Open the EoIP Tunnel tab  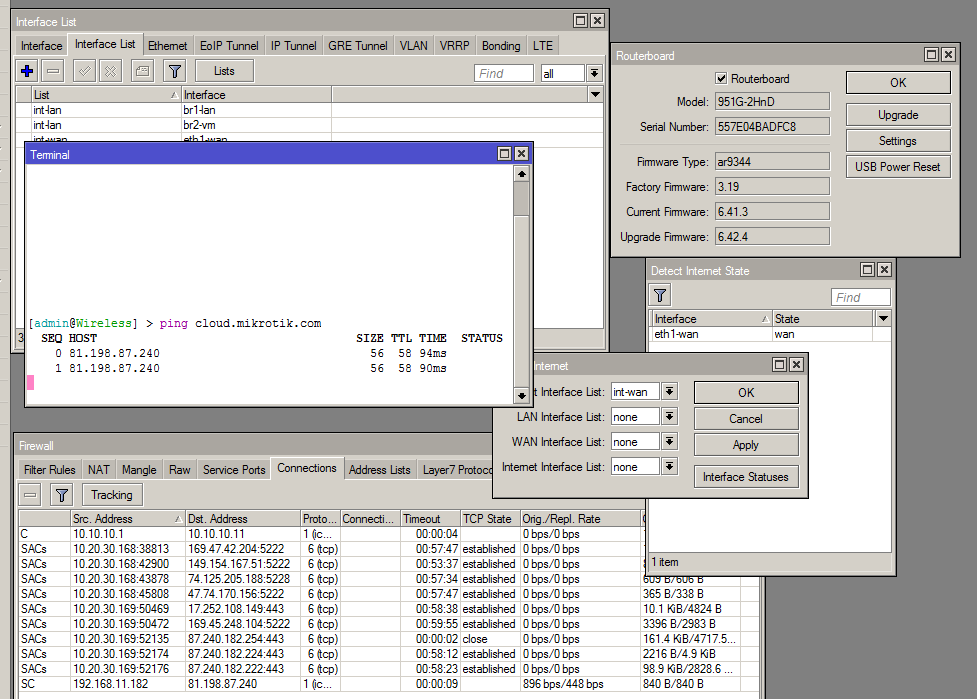229,45
